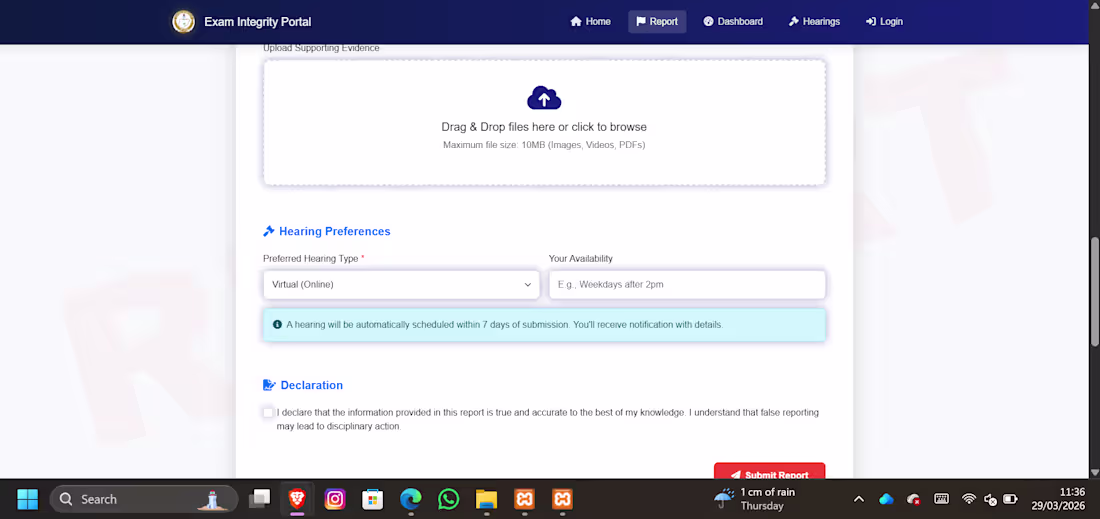Click the 'Maximum file size: 10MB' text

point(544,145)
